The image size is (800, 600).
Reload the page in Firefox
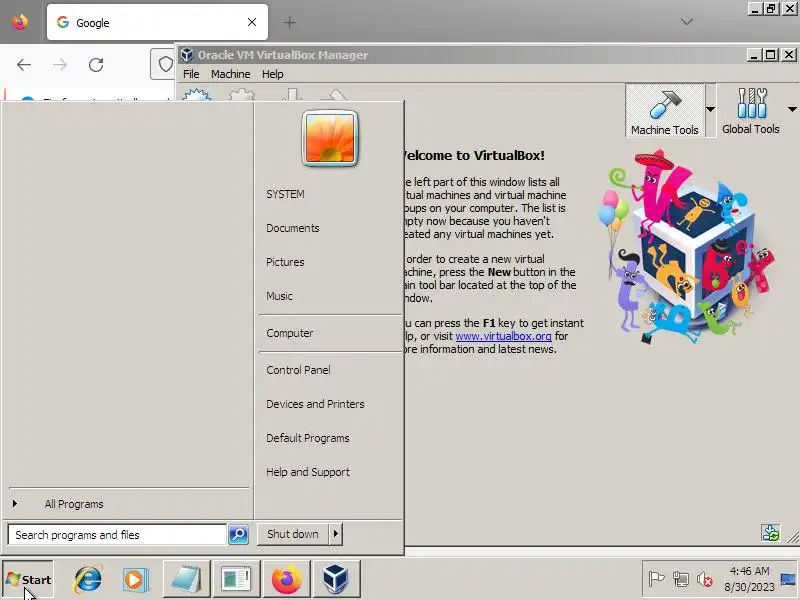pyautogui.click(x=96, y=65)
